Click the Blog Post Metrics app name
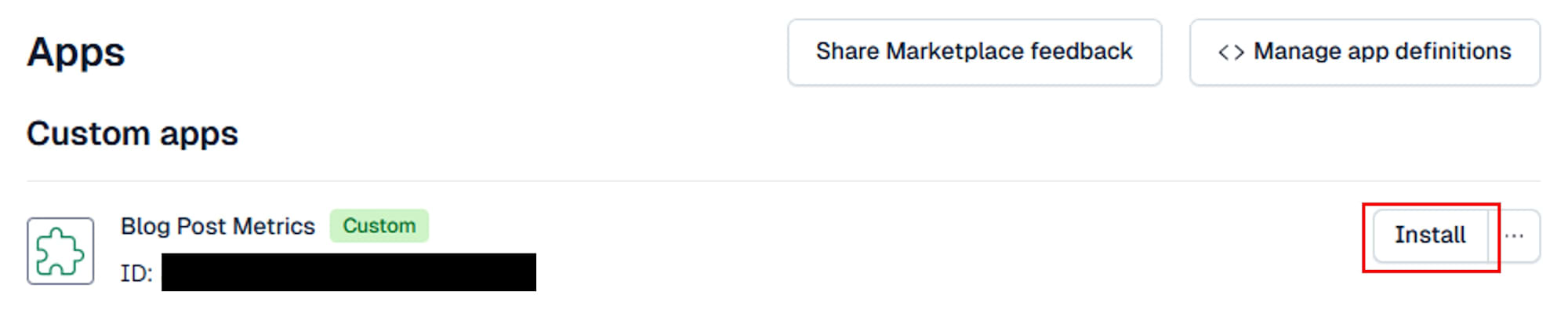This screenshot has height=332, width=1568. pyautogui.click(x=218, y=226)
